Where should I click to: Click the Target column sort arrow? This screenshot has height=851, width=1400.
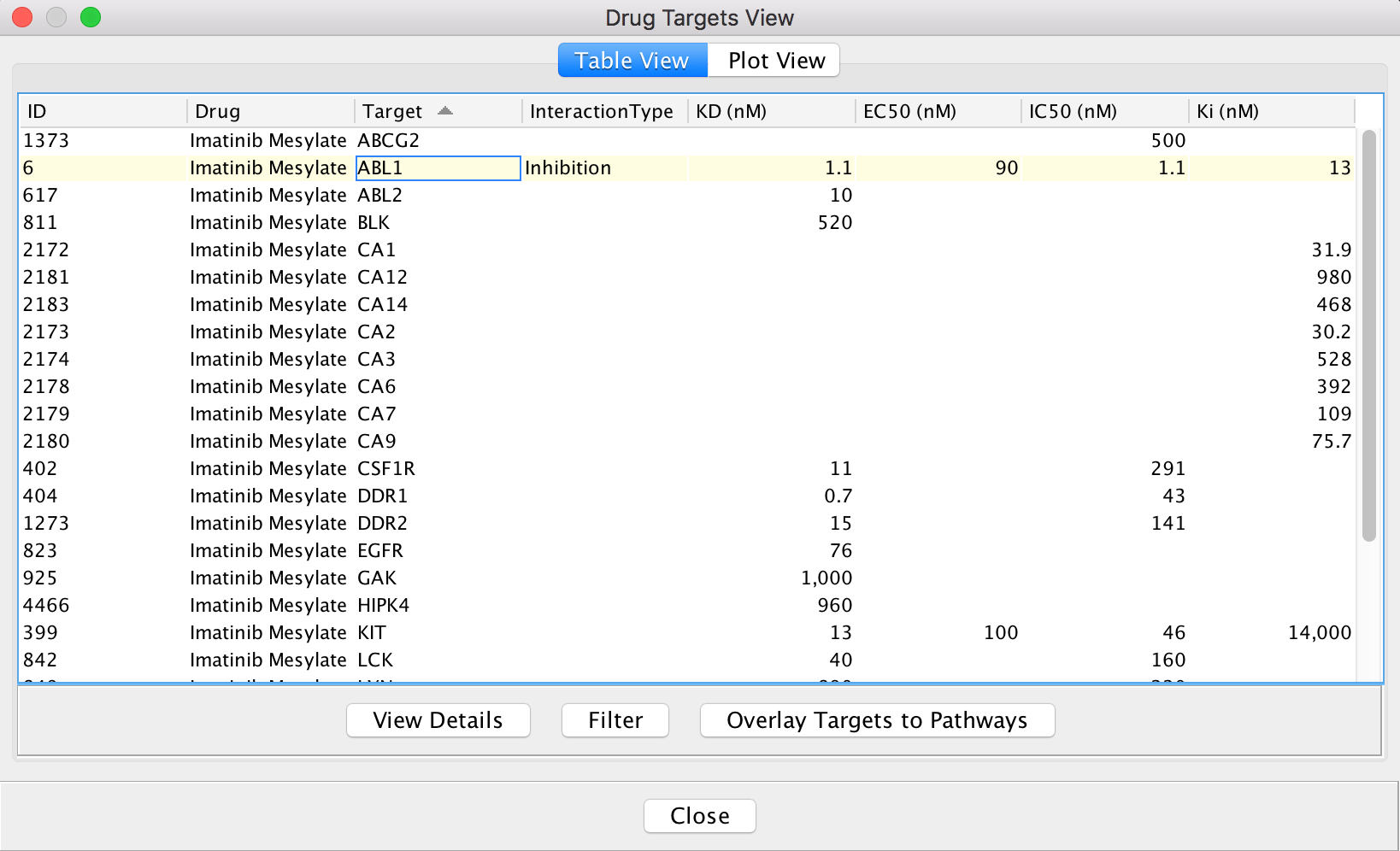pyautogui.click(x=444, y=111)
